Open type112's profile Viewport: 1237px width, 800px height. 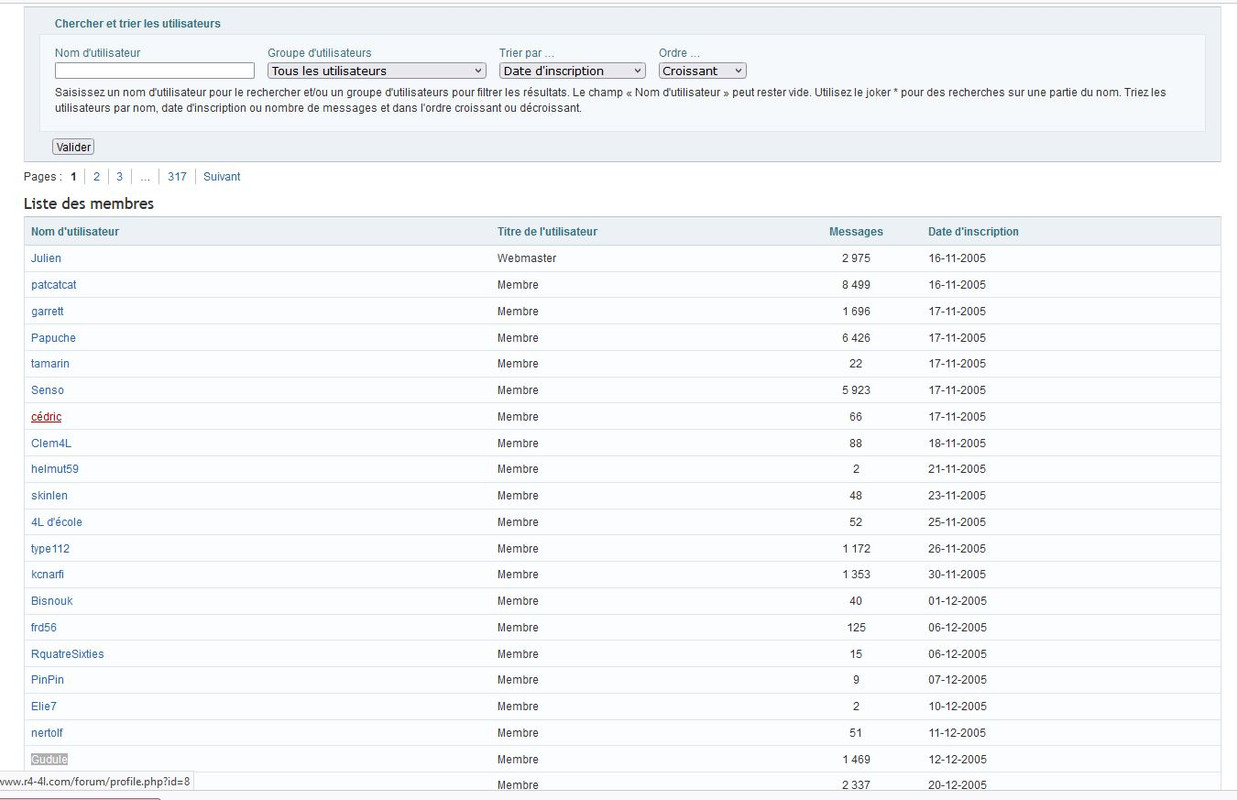(50, 549)
